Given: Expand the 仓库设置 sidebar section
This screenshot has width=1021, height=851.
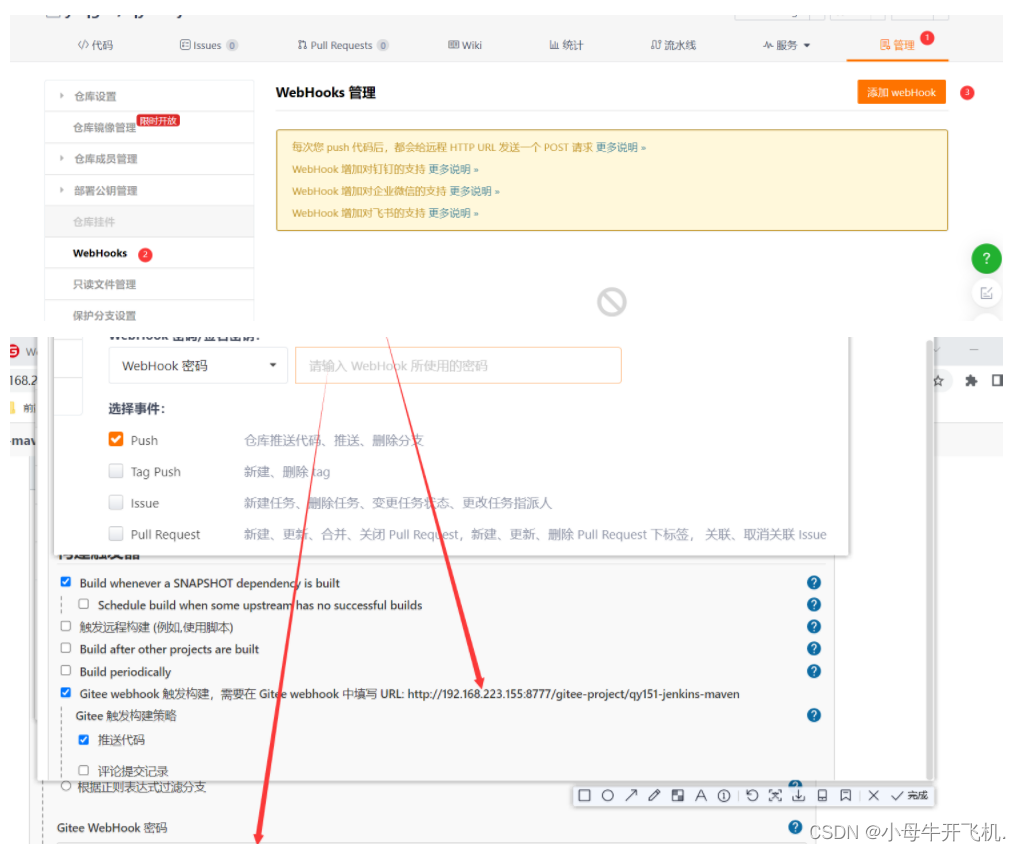Looking at the screenshot, I should [x=150, y=96].
